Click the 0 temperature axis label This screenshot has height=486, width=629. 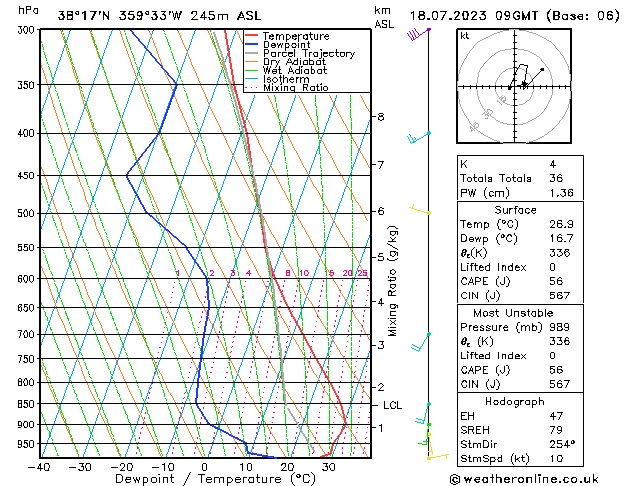[205, 468]
